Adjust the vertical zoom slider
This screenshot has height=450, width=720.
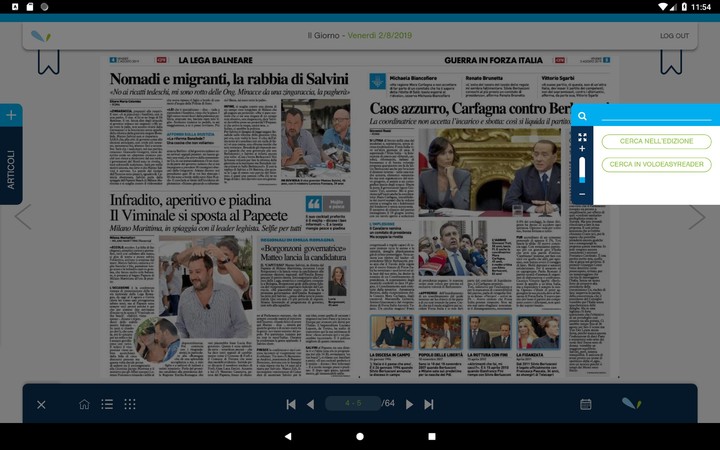pos(582,170)
